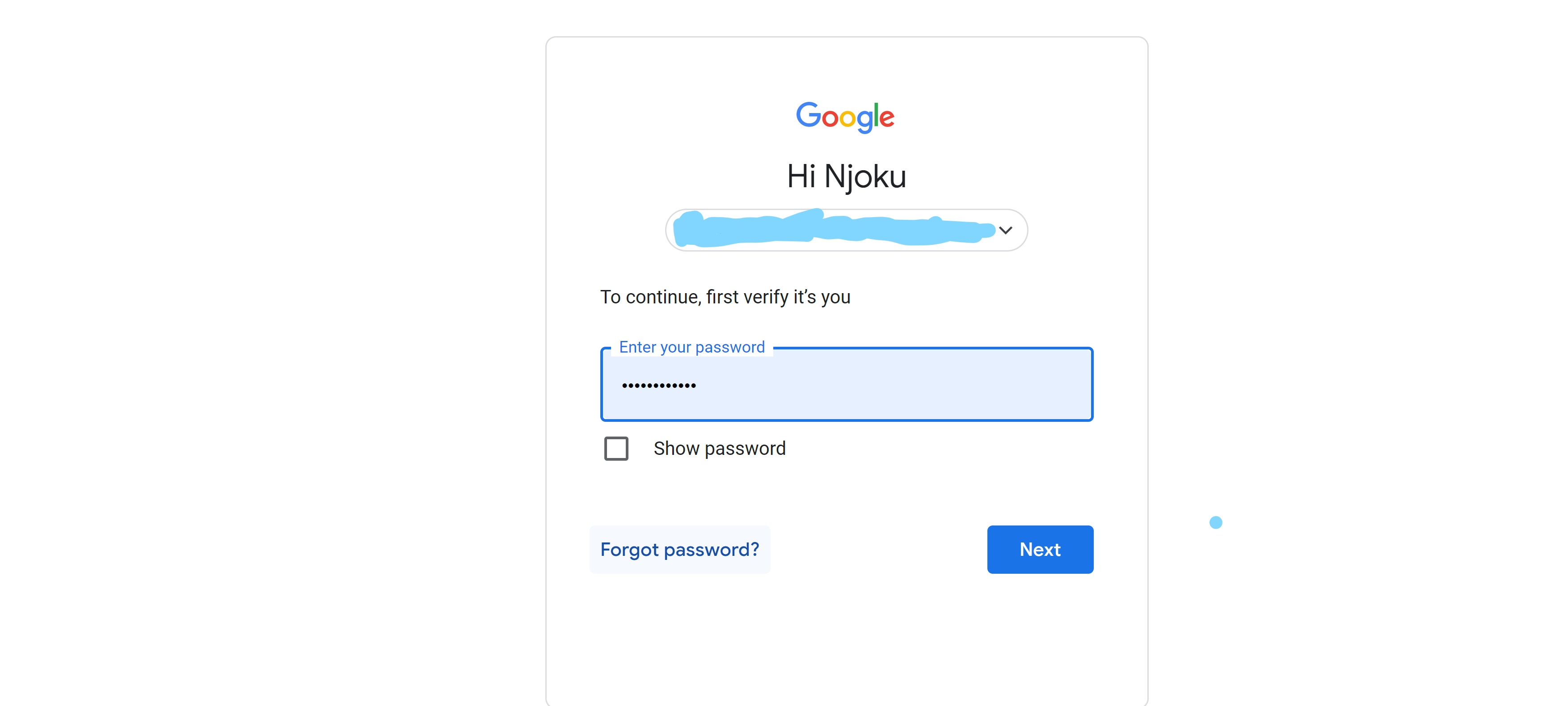Screen dimensions: 1568x706
Task: Click the Next button
Action: tap(1040, 549)
